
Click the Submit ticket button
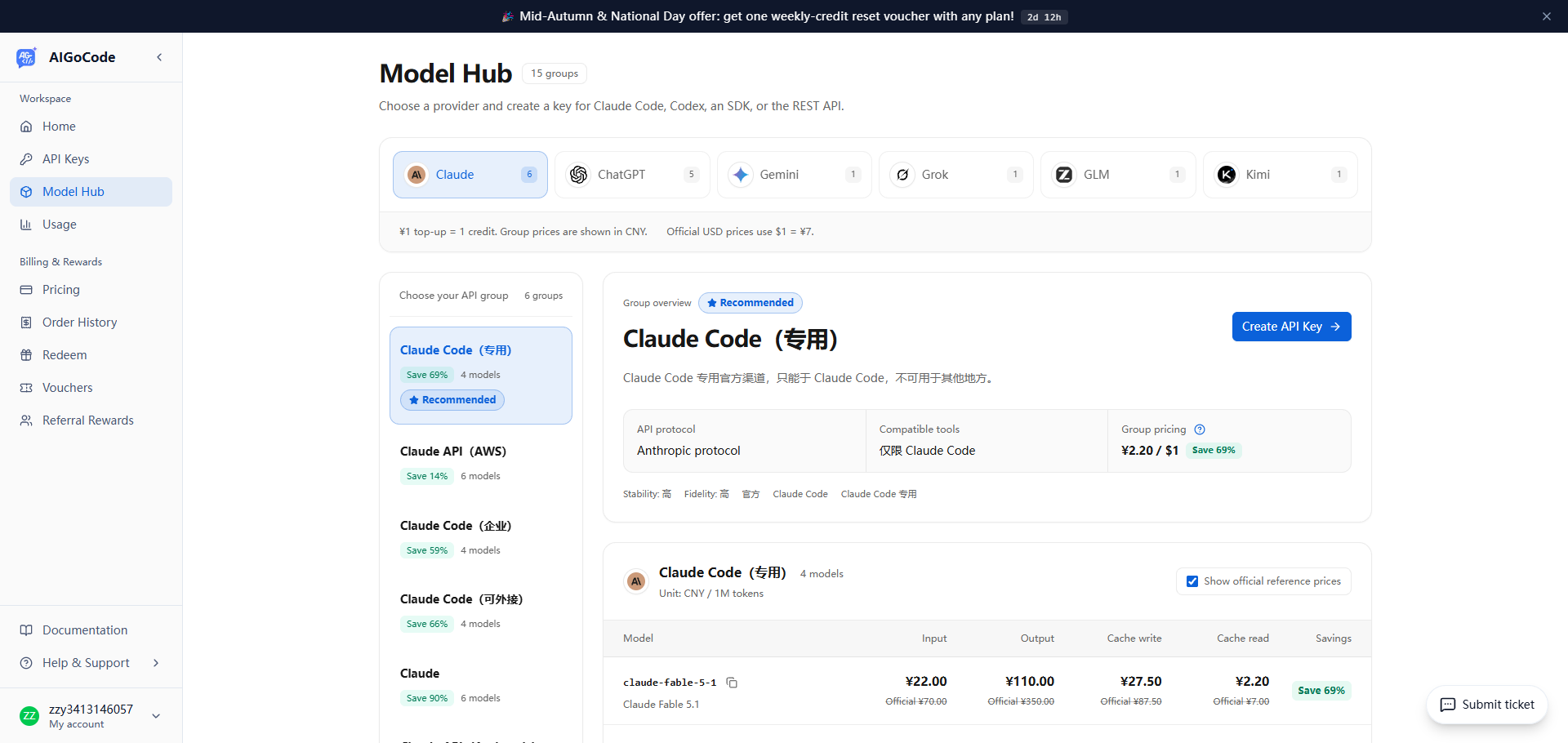[x=1487, y=705]
